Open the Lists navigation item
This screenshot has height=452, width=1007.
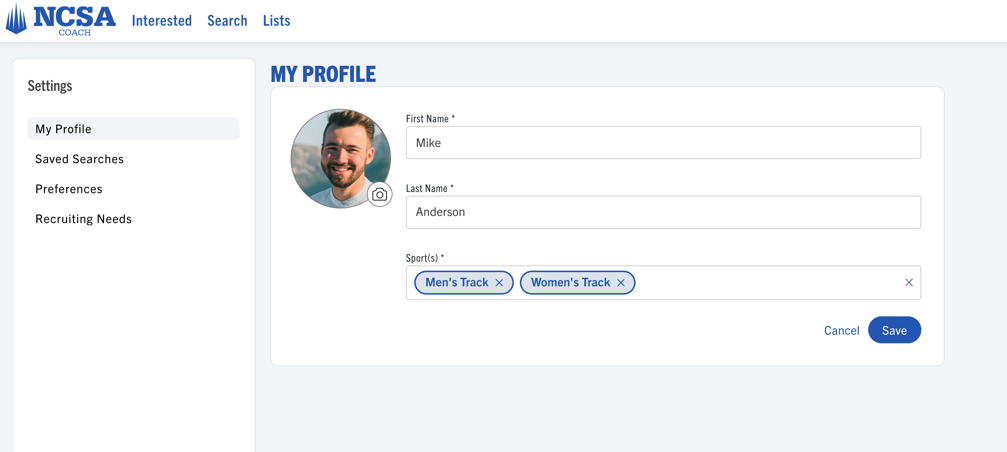(277, 21)
